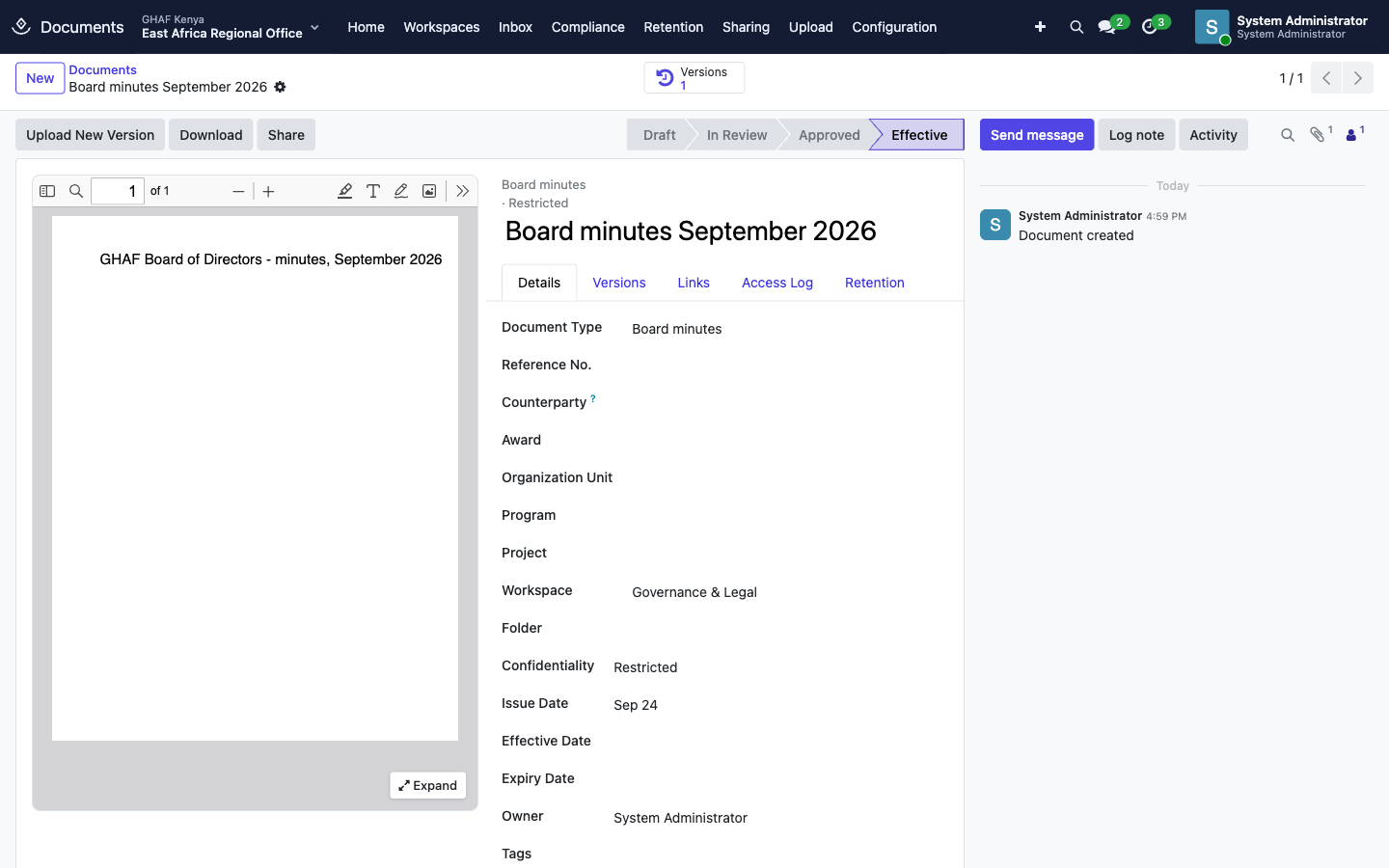Click the document title Board minutes September 2026
1389x868 pixels.
click(691, 231)
